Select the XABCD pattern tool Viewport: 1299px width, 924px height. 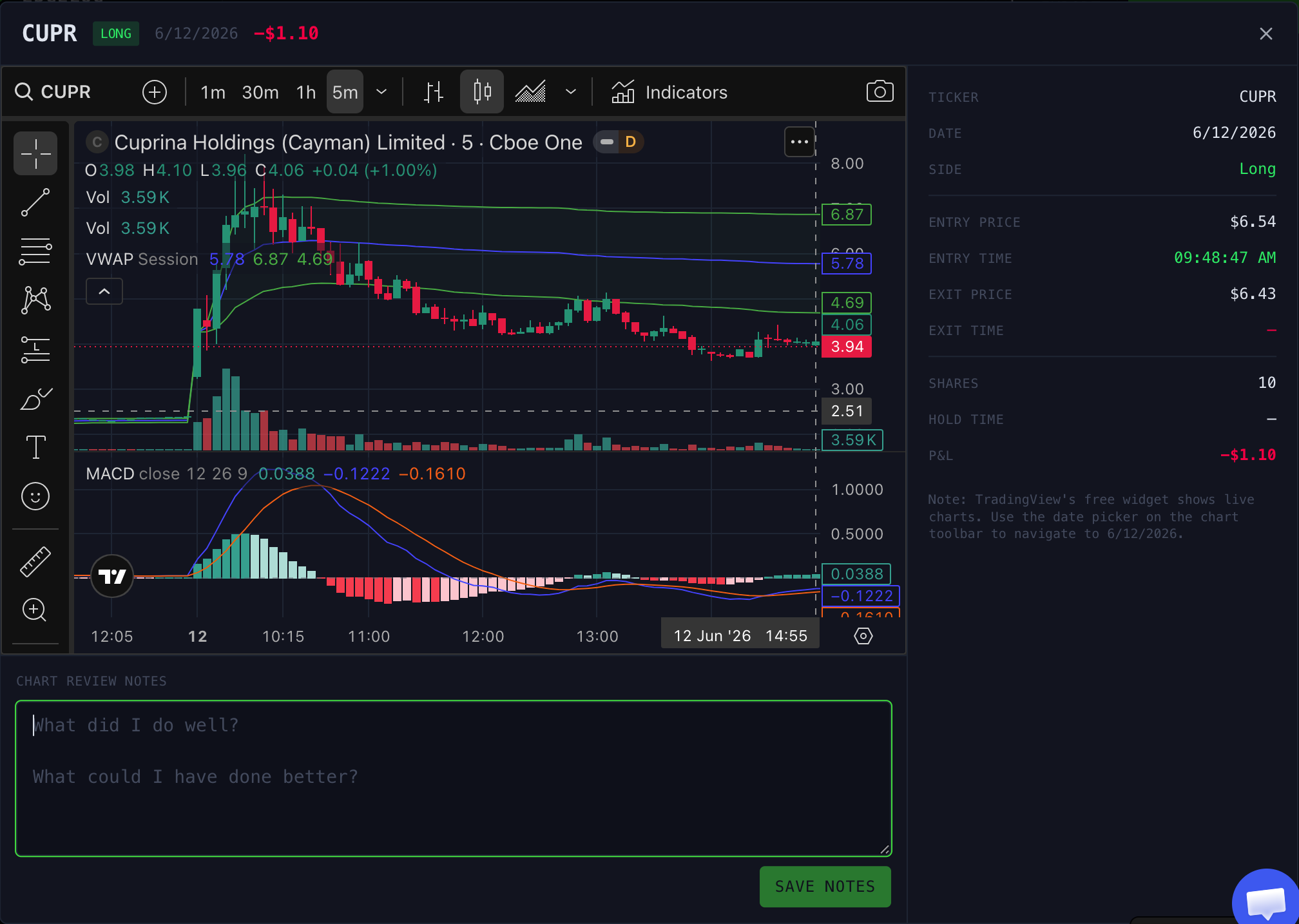tap(35, 300)
